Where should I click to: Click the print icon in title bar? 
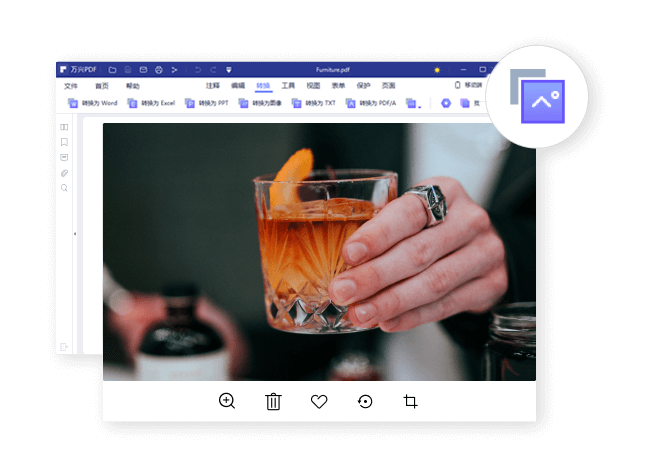pos(158,70)
